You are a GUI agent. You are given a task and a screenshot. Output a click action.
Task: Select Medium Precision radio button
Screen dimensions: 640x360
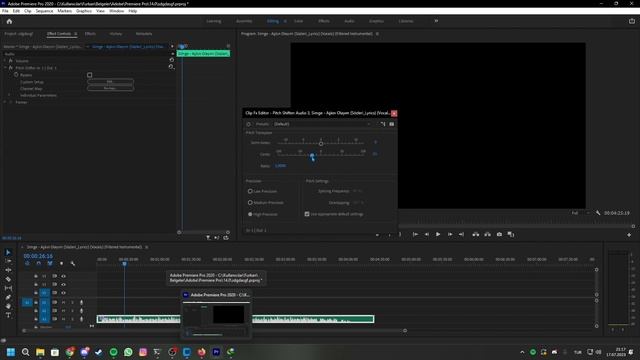coord(250,202)
